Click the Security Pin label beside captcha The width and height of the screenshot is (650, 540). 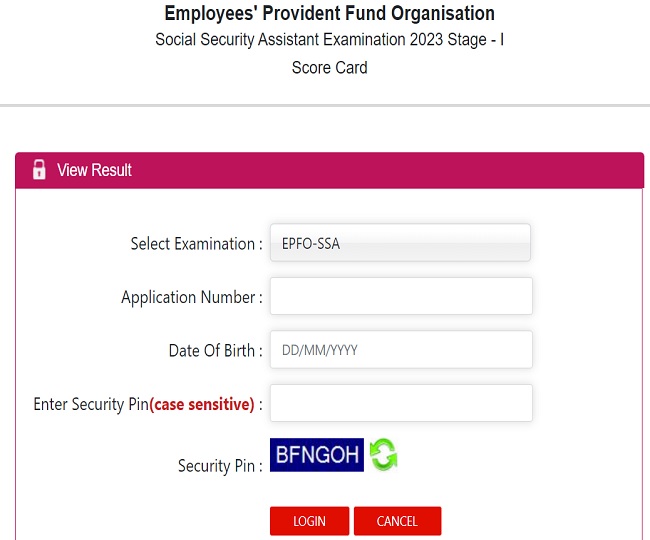[x=220, y=466]
